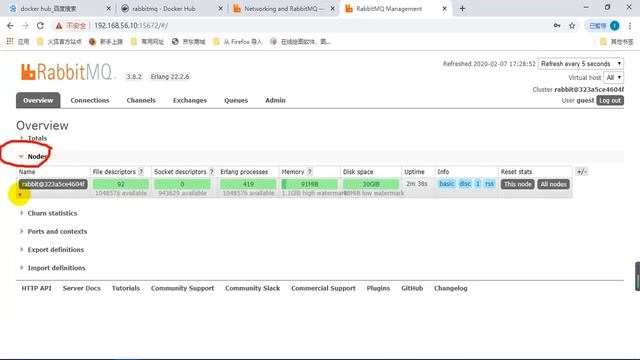Open the Plugins footer link
640x360 pixels.
click(378, 288)
